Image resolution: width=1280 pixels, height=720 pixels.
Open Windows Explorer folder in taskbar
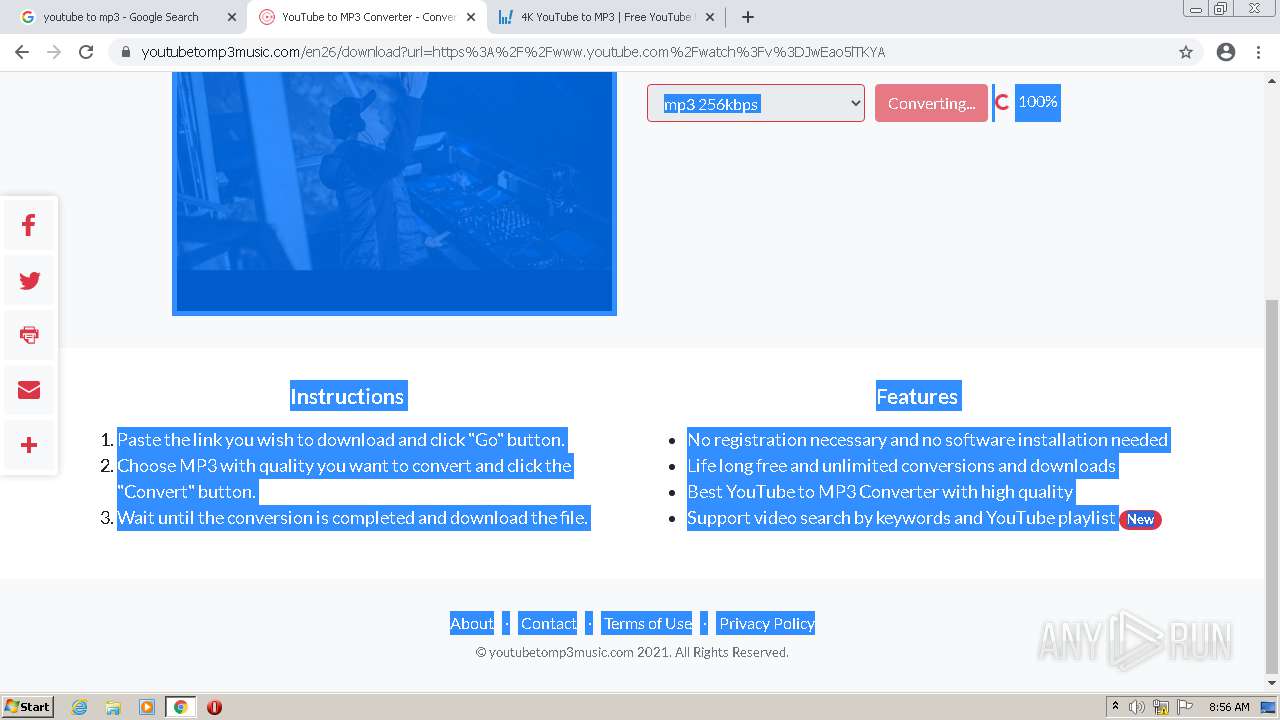(x=113, y=707)
